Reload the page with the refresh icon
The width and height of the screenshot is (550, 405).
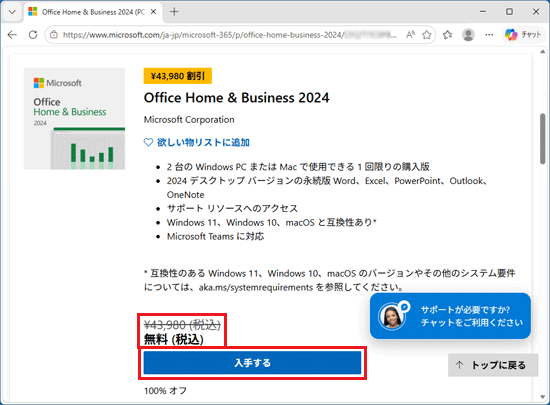(33, 35)
